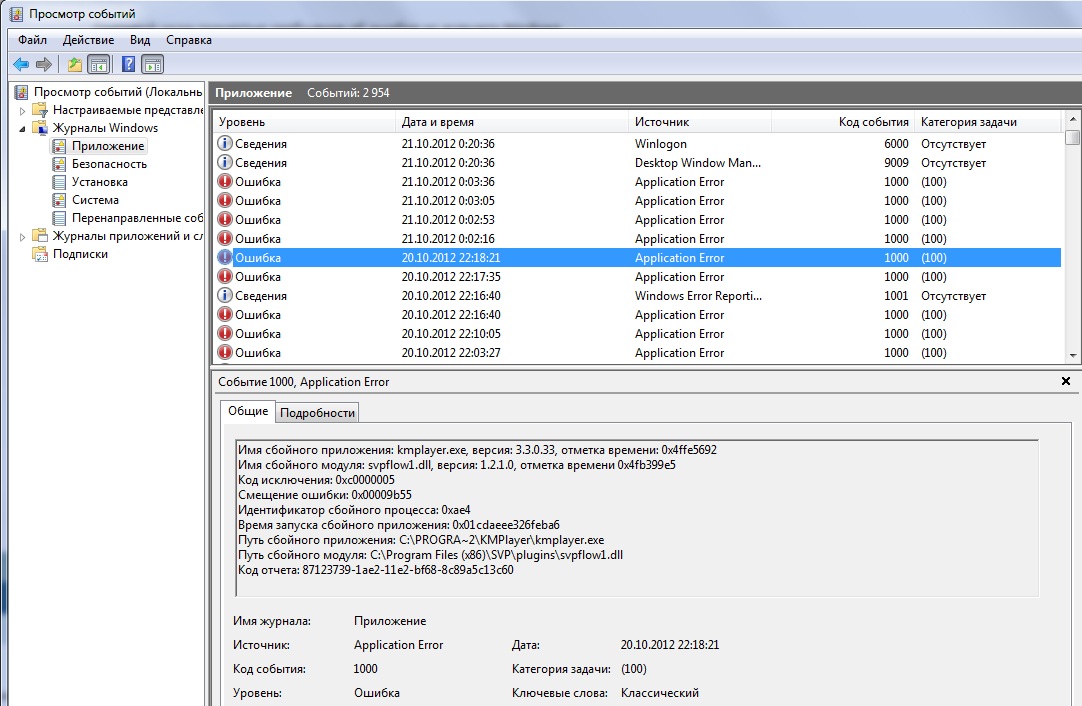
Task: Click the Up one level folder icon
Action: point(75,65)
